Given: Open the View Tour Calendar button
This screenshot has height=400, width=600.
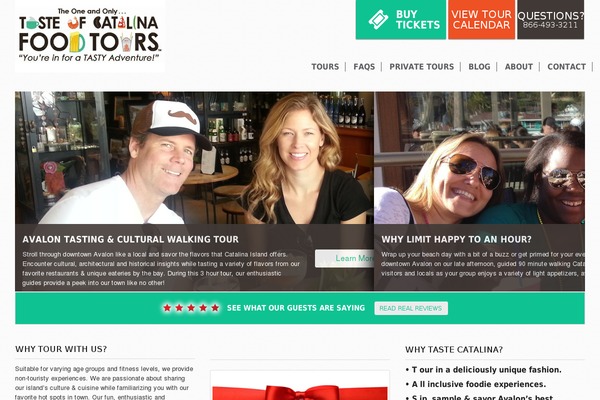Looking at the screenshot, I should pos(481,20).
